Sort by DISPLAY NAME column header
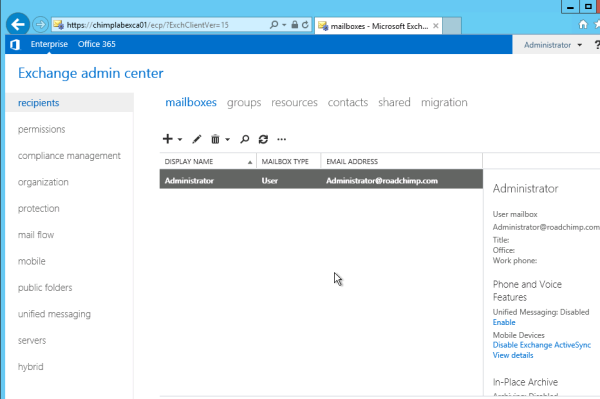The width and height of the screenshot is (600, 399). 208,161
